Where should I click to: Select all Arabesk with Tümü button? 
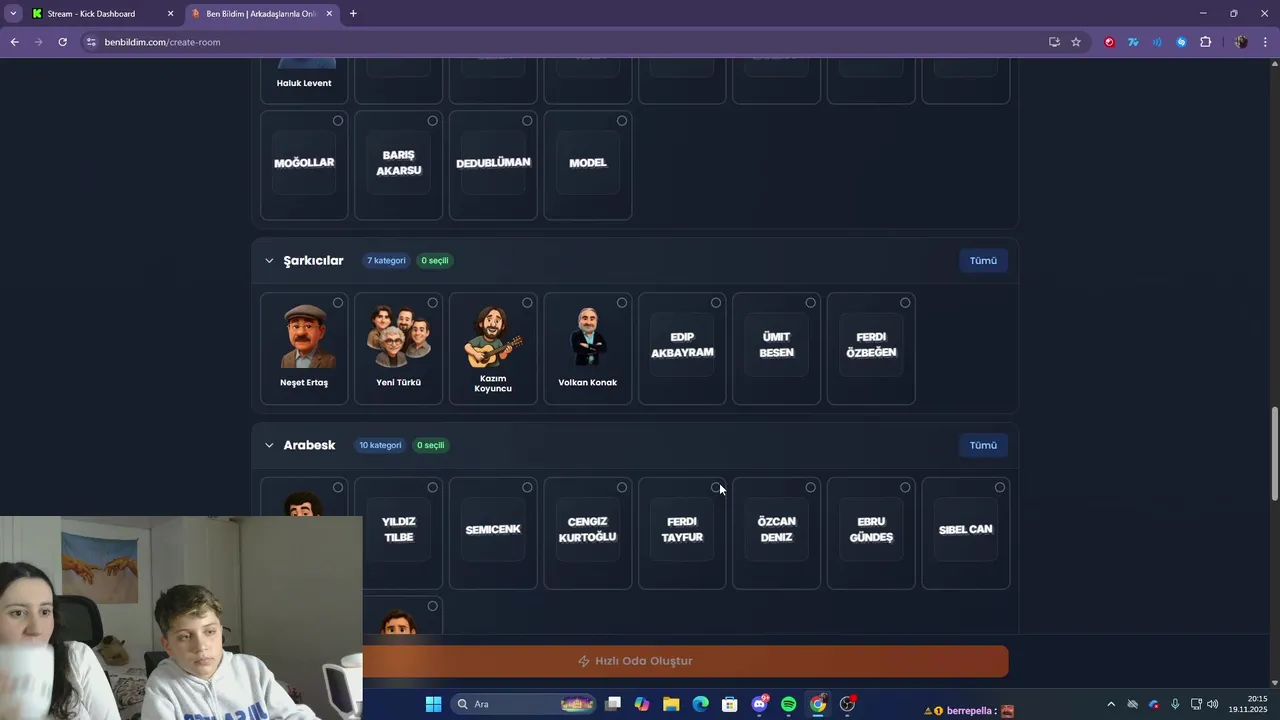click(983, 445)
